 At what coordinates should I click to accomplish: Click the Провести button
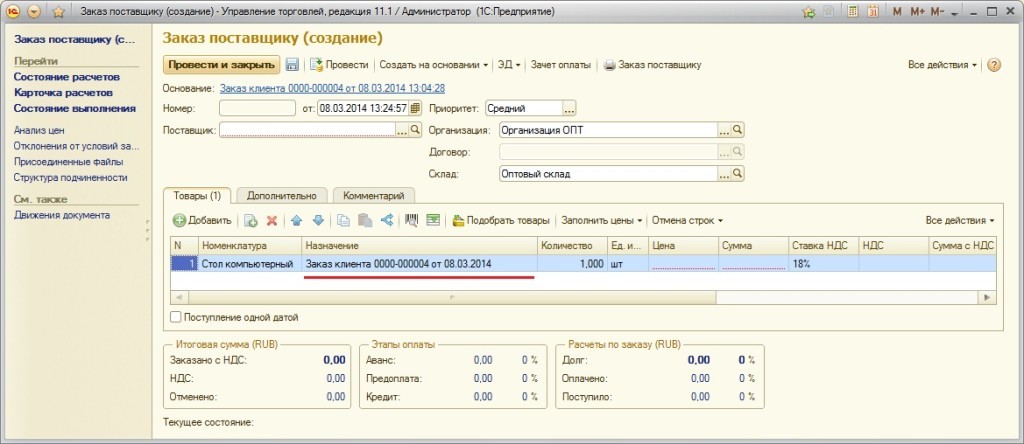pyautogui.click(x=338, y=65)
